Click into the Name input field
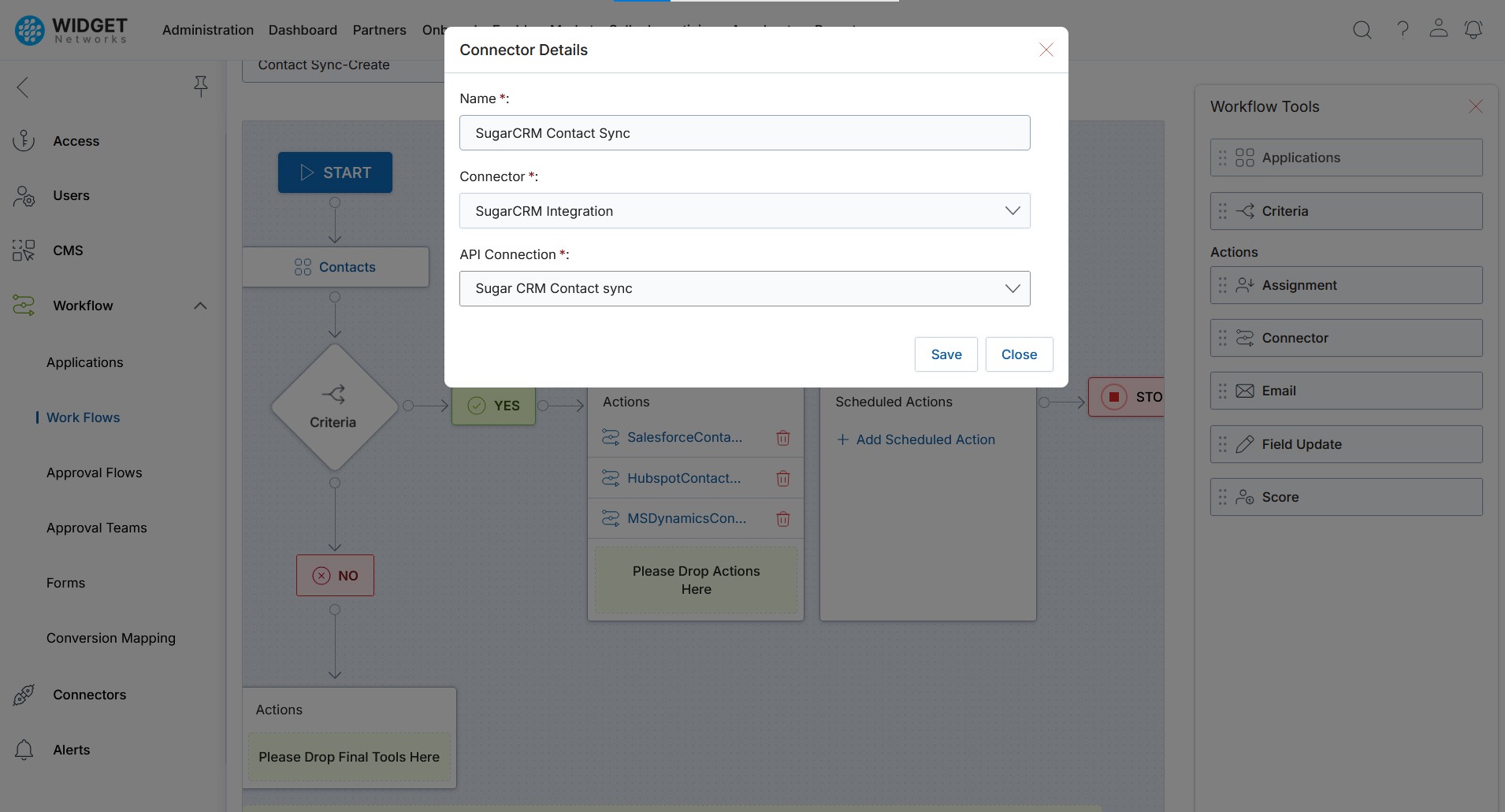 745,133
